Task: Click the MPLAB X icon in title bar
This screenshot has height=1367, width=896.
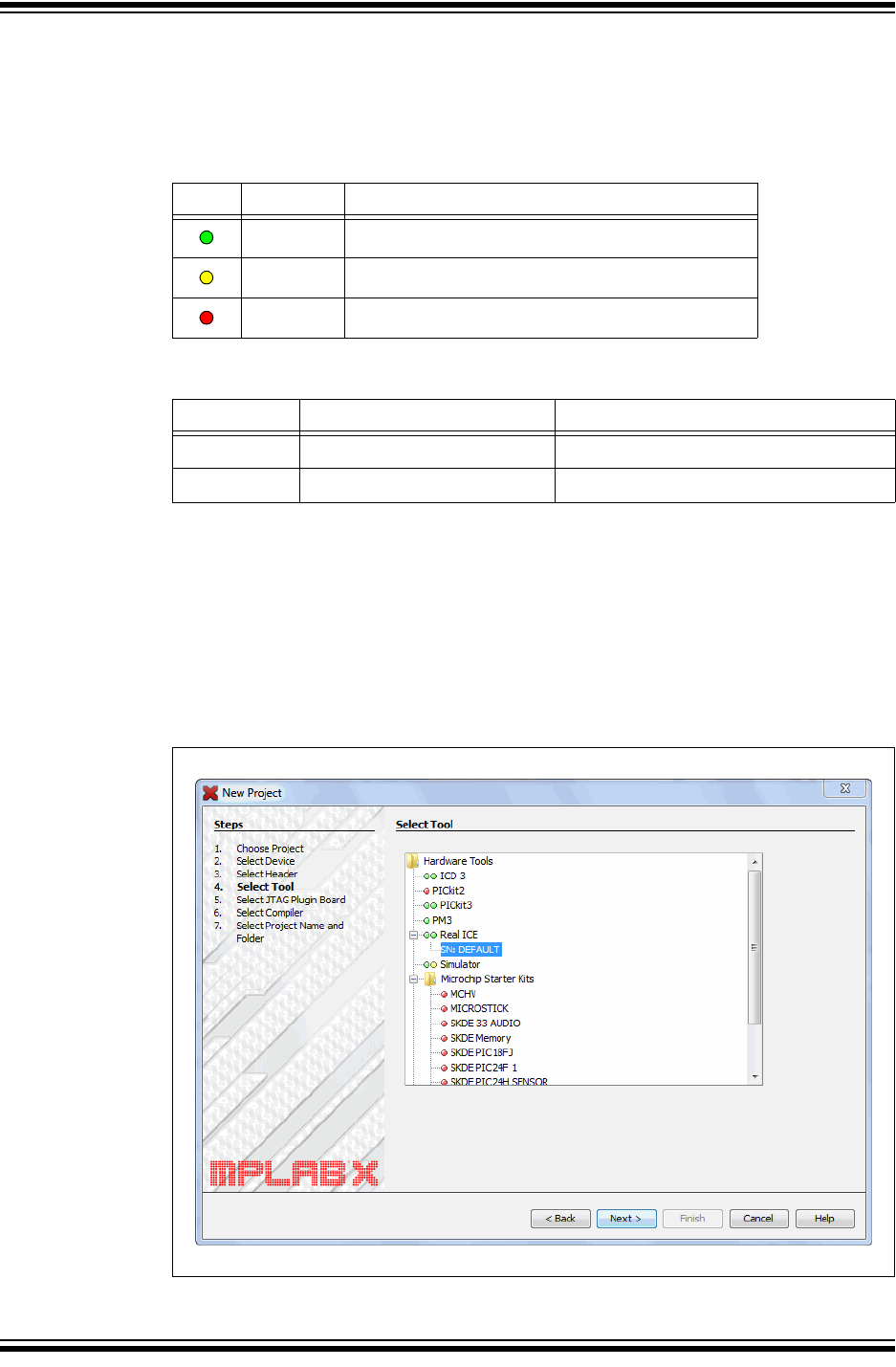Action: click(210, 792)
